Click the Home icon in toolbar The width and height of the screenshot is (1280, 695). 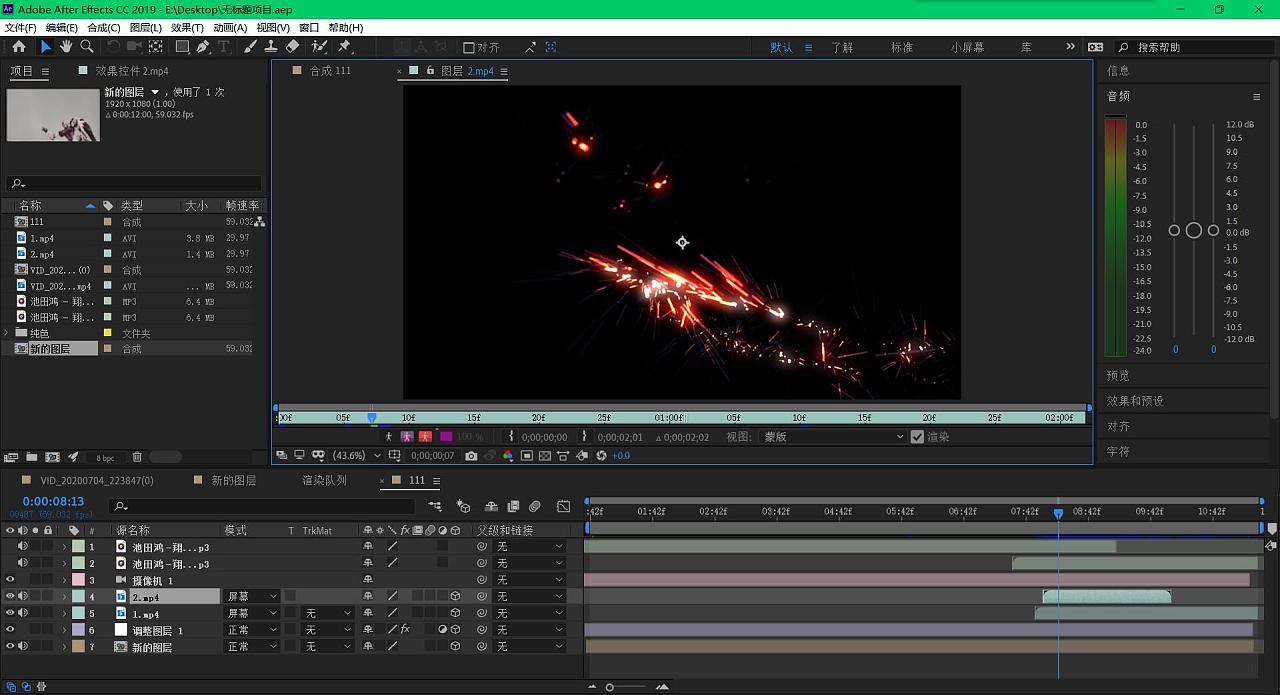pyautogui.click(x=19, y=47)
